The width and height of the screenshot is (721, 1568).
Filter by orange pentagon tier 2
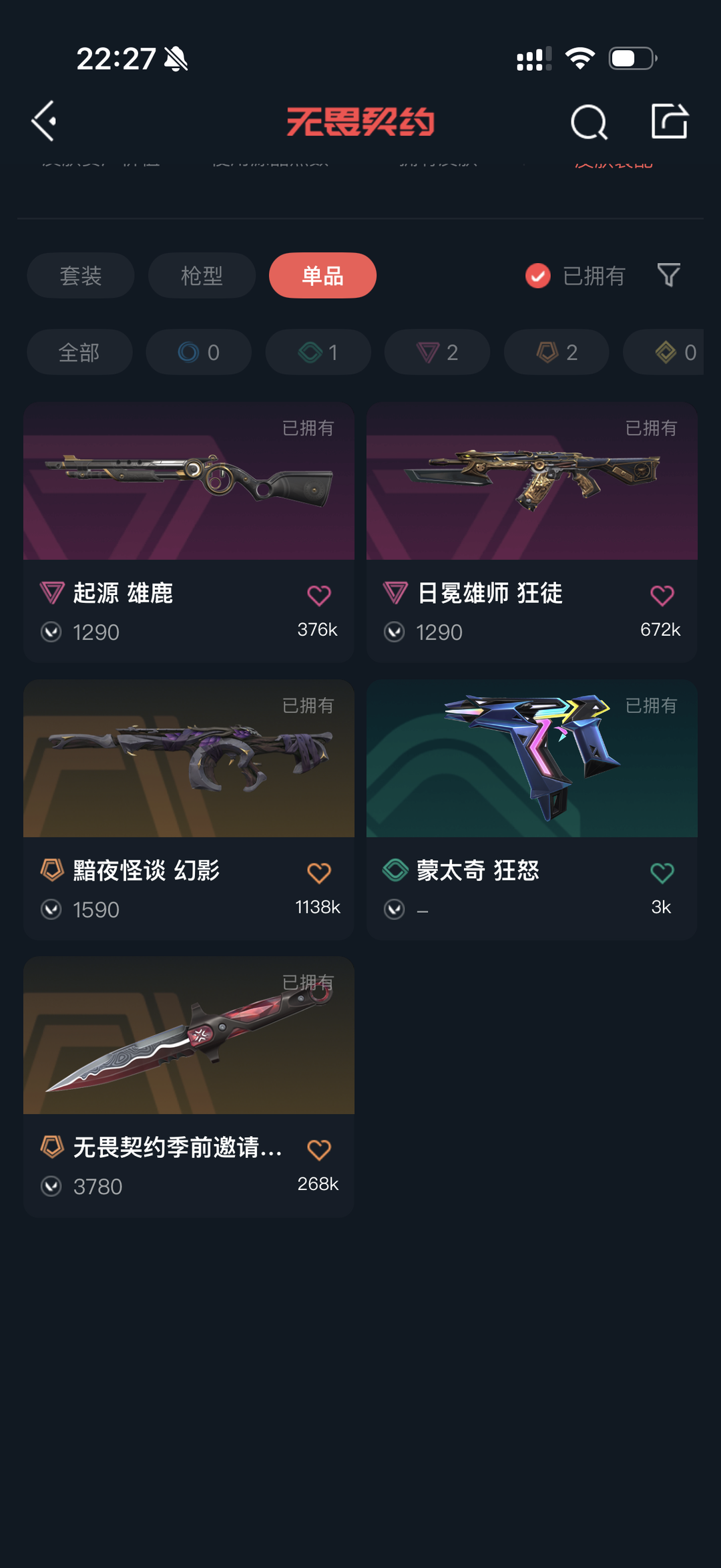tap(557, 352)
